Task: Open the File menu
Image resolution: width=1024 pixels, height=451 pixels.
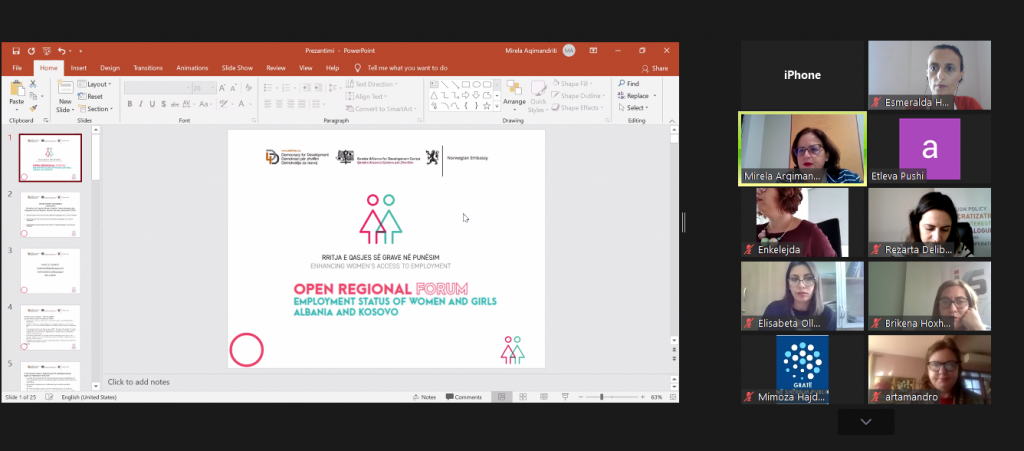Action: 17,68
